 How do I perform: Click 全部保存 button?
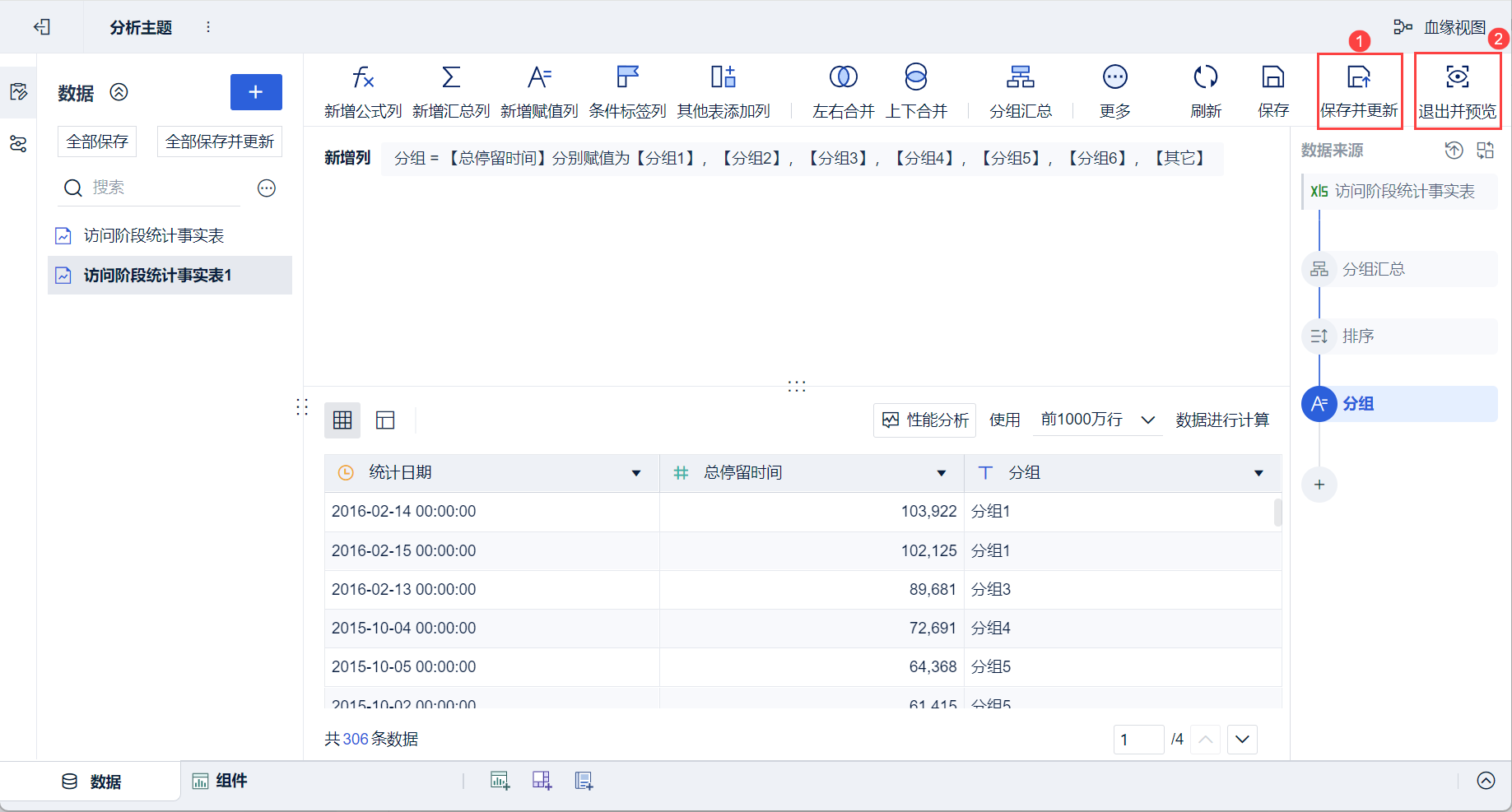click(97, 142)
